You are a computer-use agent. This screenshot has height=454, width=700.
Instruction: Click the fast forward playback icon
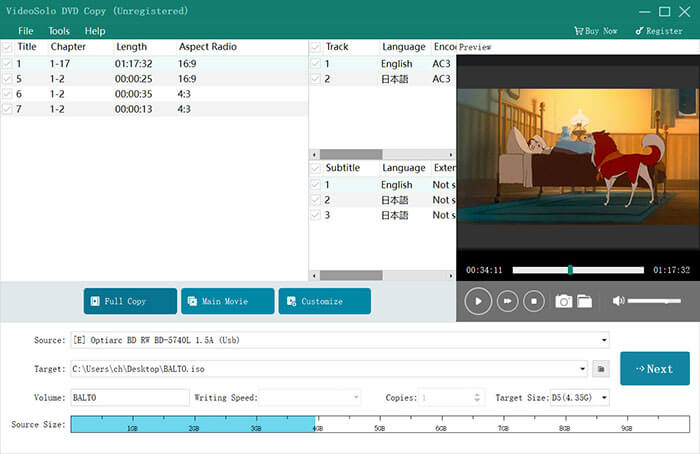507,301
